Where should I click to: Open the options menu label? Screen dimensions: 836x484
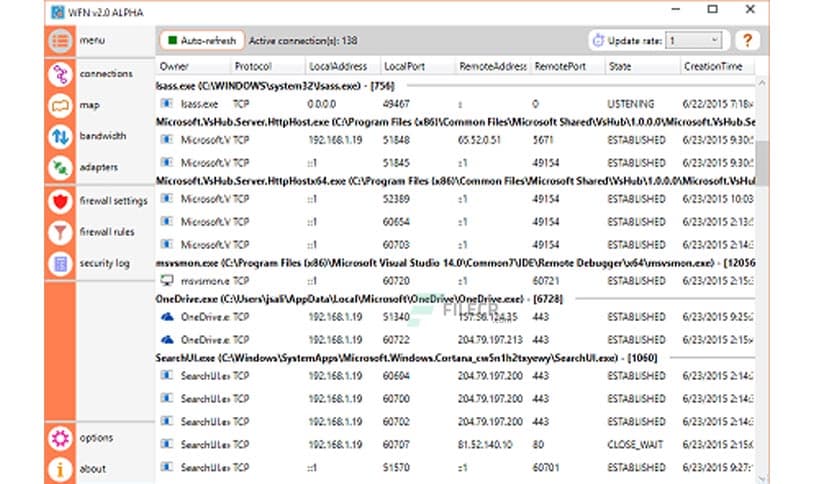[x=97, y=438]
